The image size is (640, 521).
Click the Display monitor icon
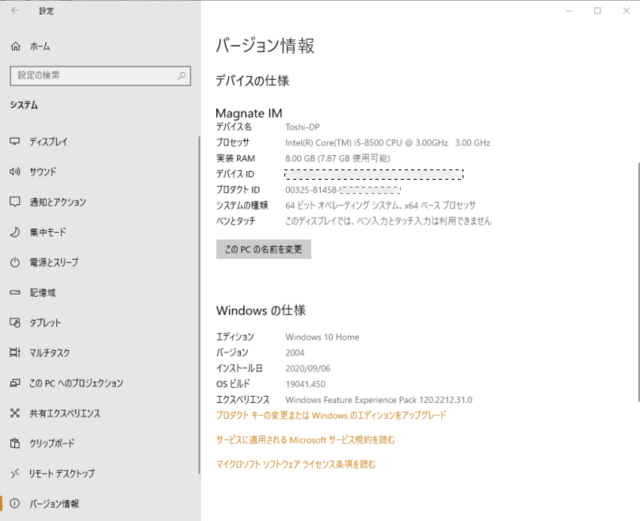click(x=15, y=141)
